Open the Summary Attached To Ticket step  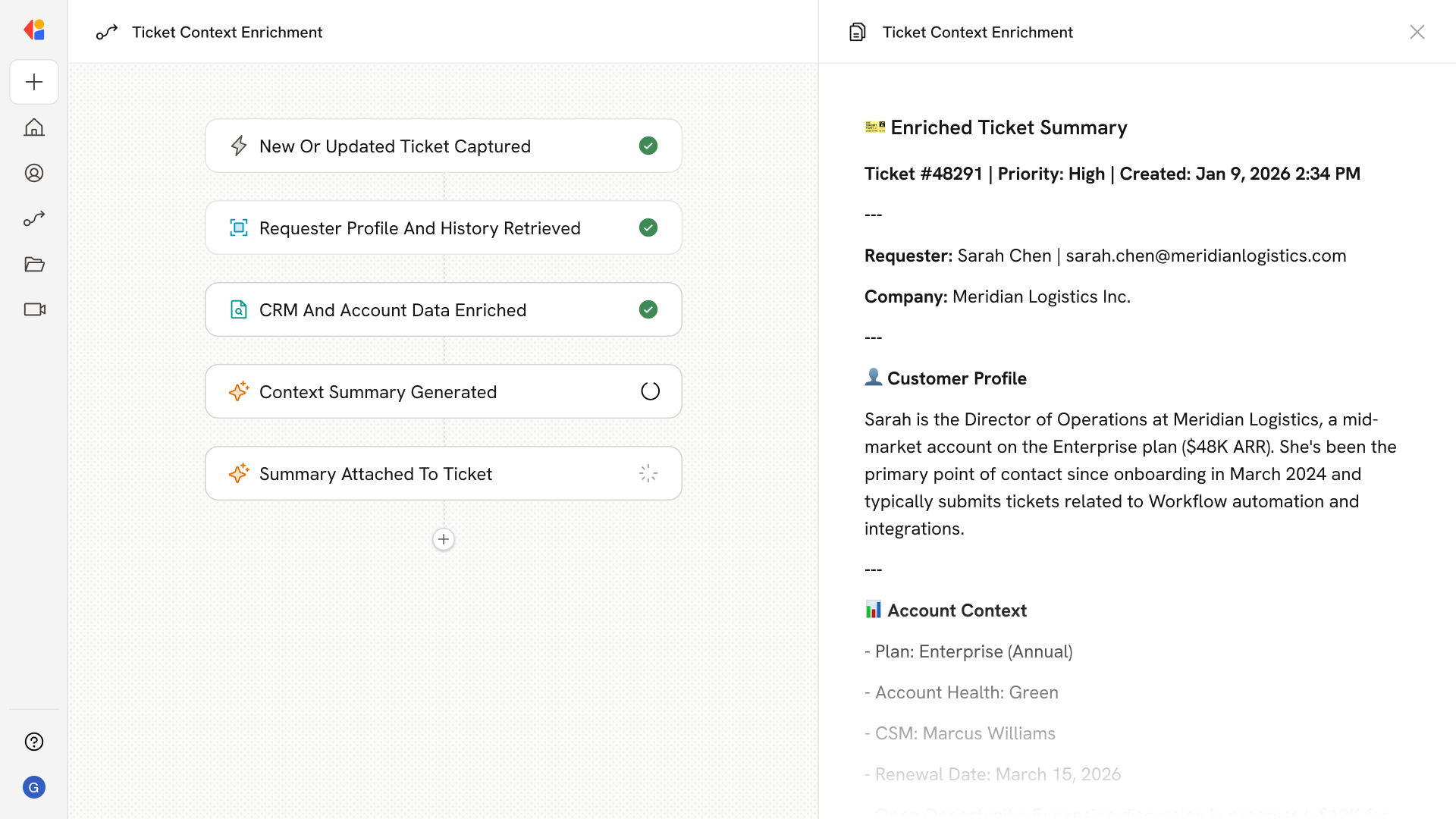(375, 474)
